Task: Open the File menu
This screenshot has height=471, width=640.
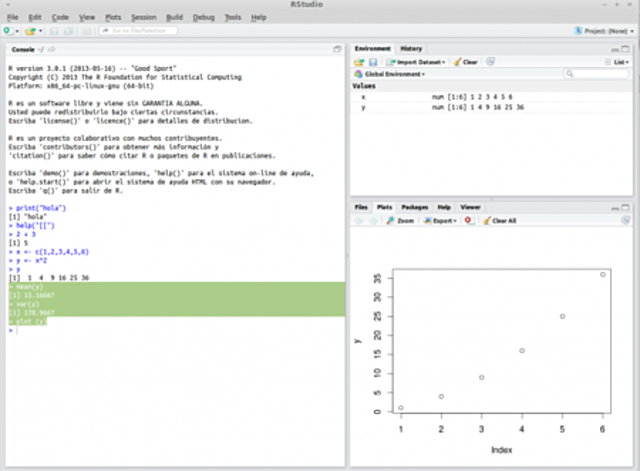Action: pyautogui.click(x=13, y=17)
